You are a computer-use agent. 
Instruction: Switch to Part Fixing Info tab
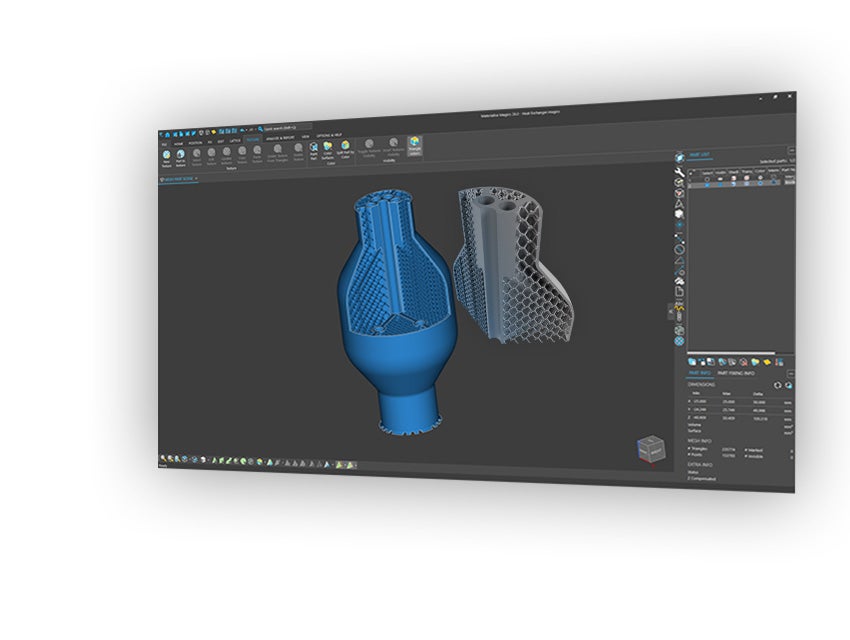coord(737,373)
